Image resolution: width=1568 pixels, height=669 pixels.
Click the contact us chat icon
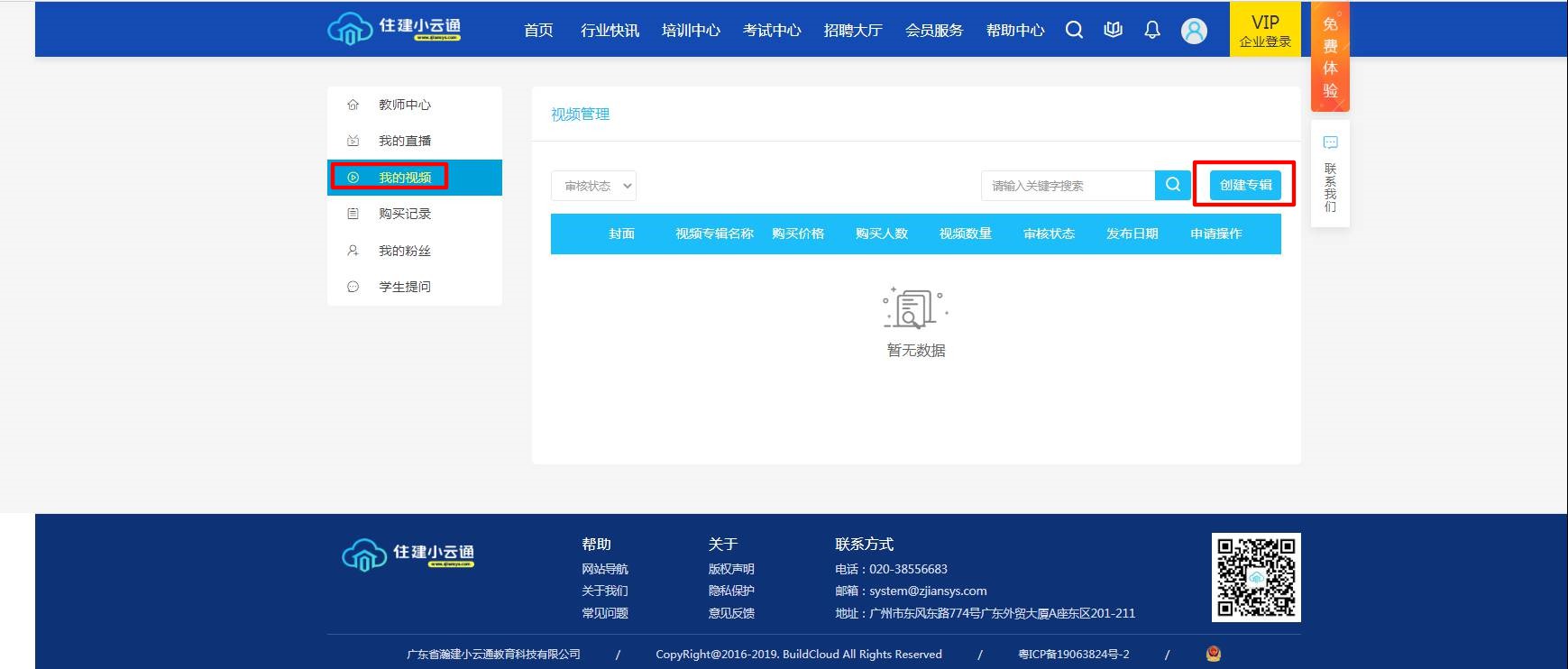pos(1330,142)
